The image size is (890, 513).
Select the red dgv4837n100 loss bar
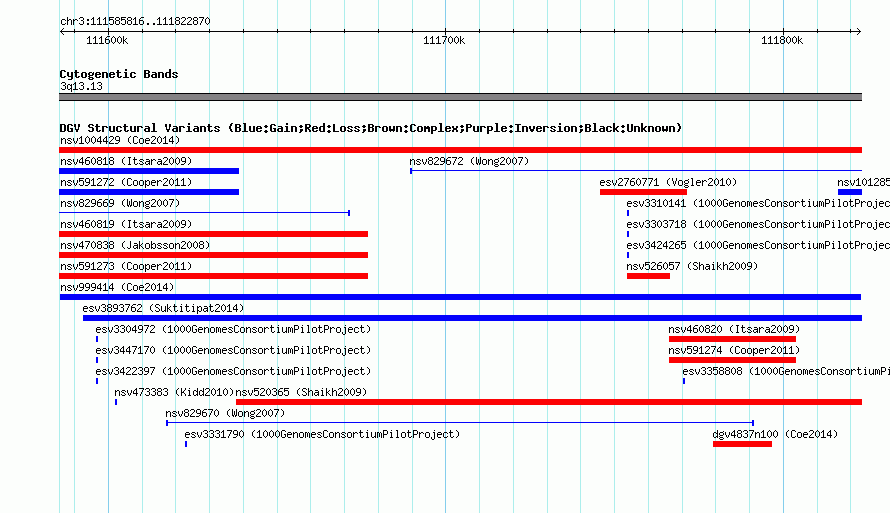pos(742,444)
